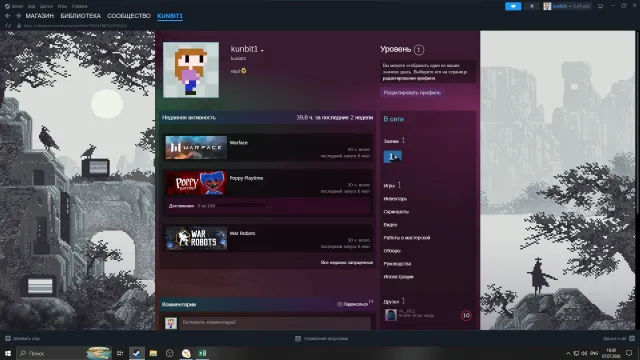The image size is (640, 360).
Task: Go back with the left arrow
Action: coord(8,16)
